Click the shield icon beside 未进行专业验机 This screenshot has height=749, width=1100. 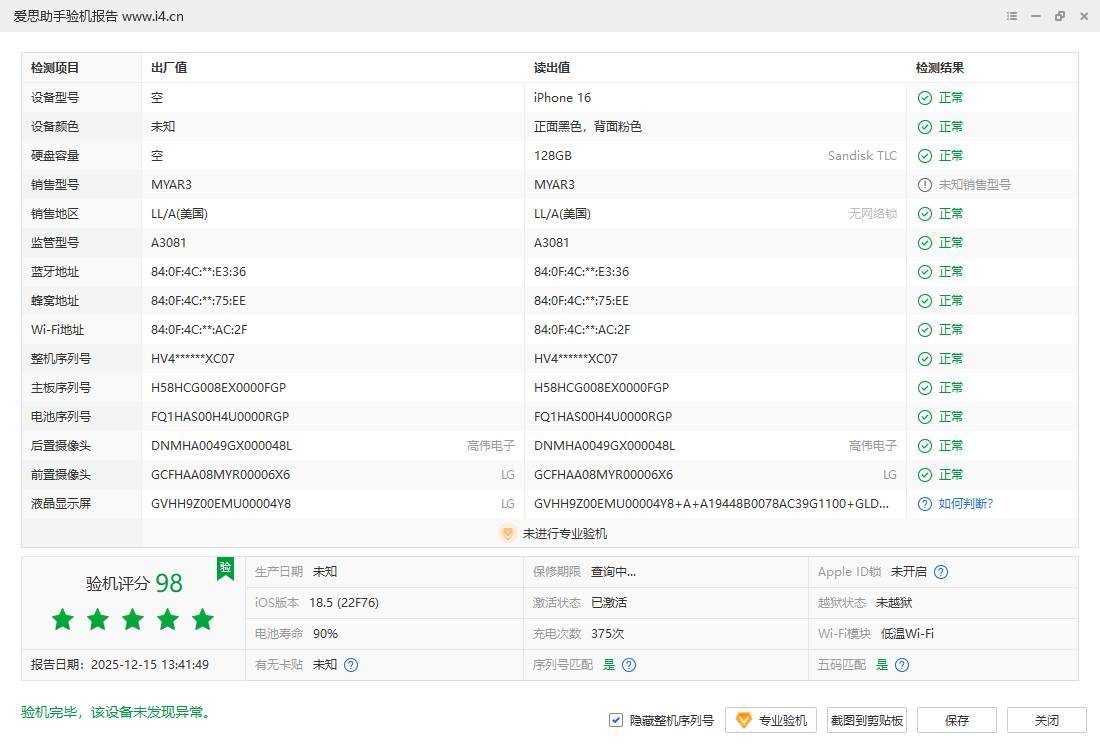tap(508, 534)
